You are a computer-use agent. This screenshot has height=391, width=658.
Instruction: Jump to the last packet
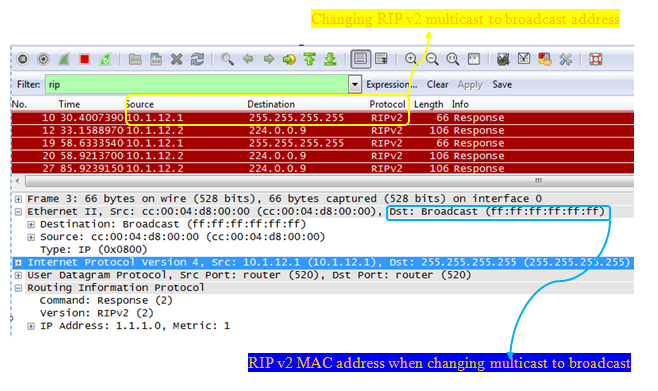tap(331, 59)
